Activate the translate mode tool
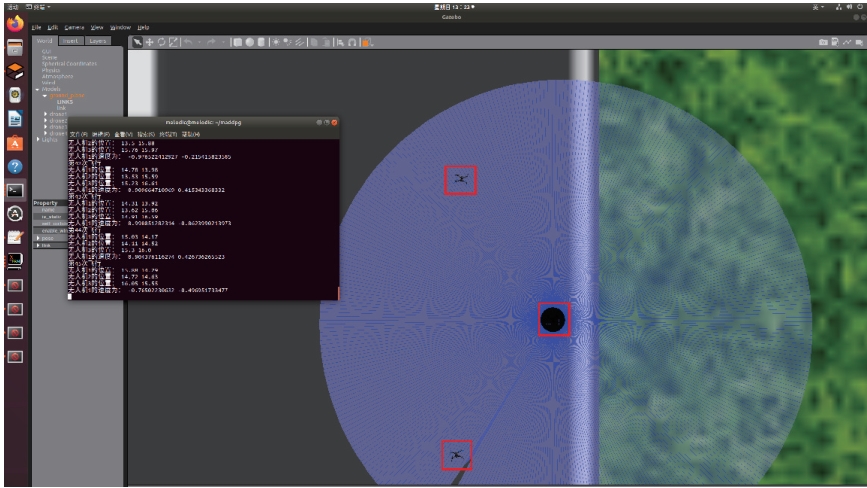Viewport: 867px width, 488px height. coord(149,42)
